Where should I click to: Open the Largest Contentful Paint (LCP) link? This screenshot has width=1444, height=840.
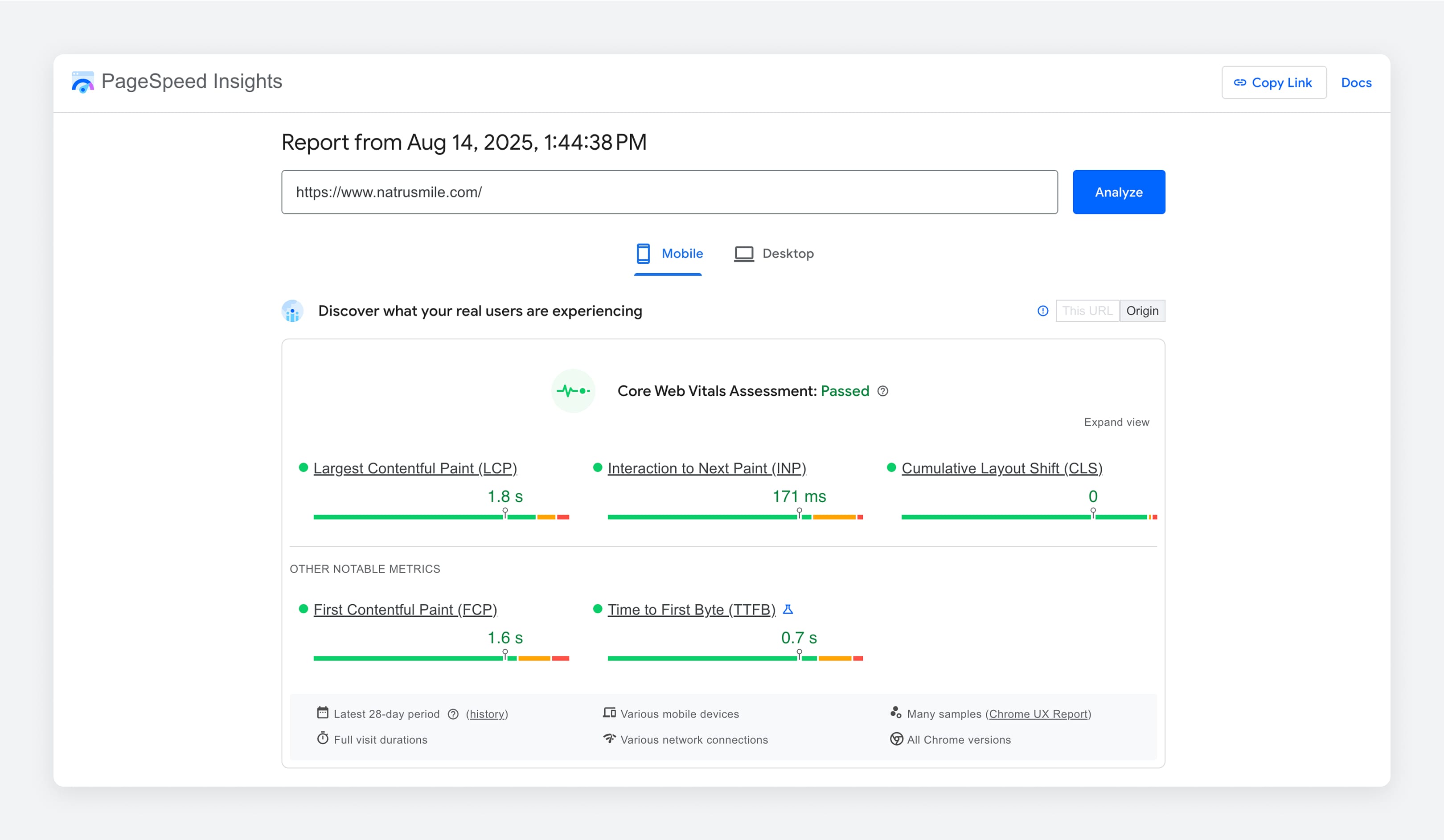[x=415, y=468]
